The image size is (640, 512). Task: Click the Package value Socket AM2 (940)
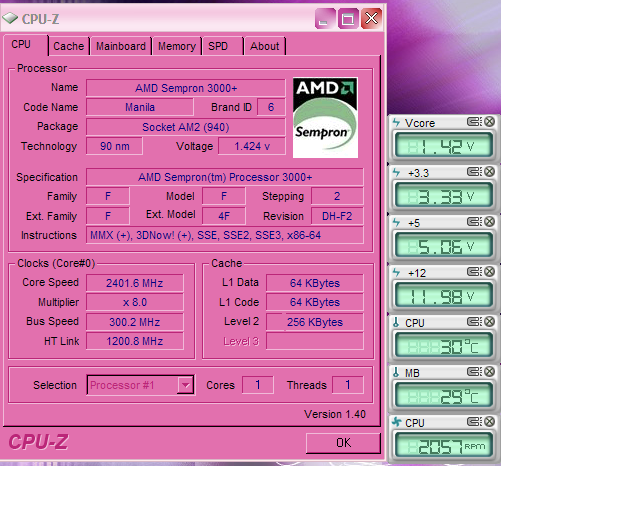pyautogui.click(x=186, y=127)
